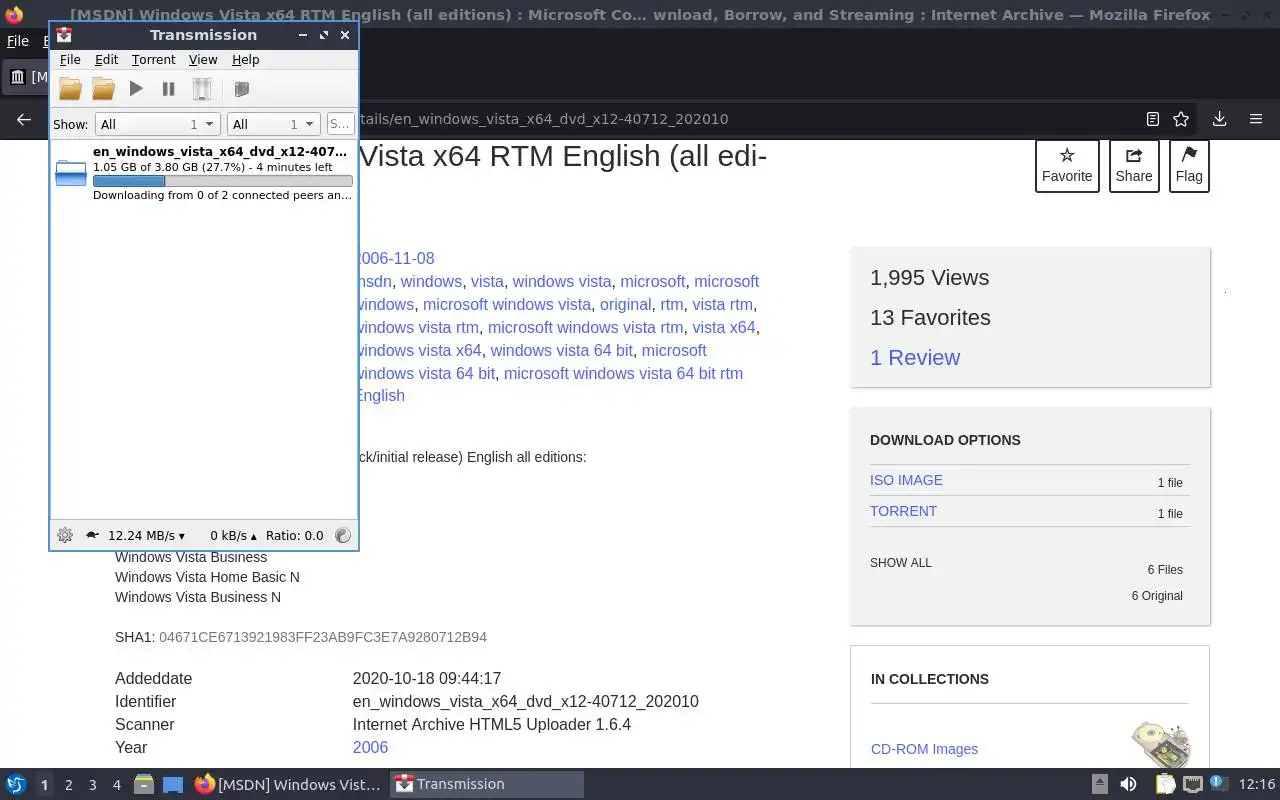Open the 1 Review link
The height and width of the screenshot is (800, 1280).
(914, 358)
